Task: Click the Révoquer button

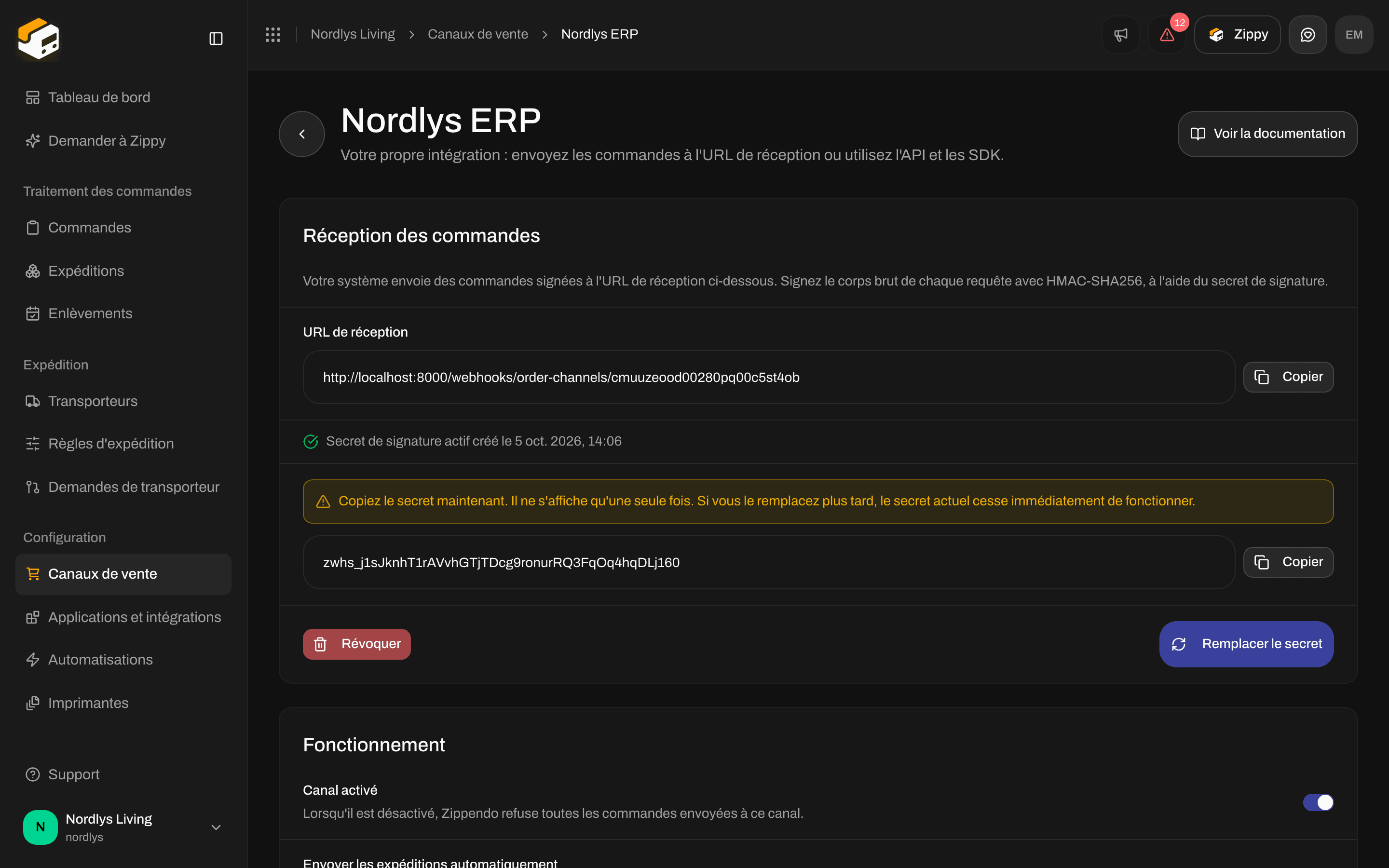Action: click(356, 644)
